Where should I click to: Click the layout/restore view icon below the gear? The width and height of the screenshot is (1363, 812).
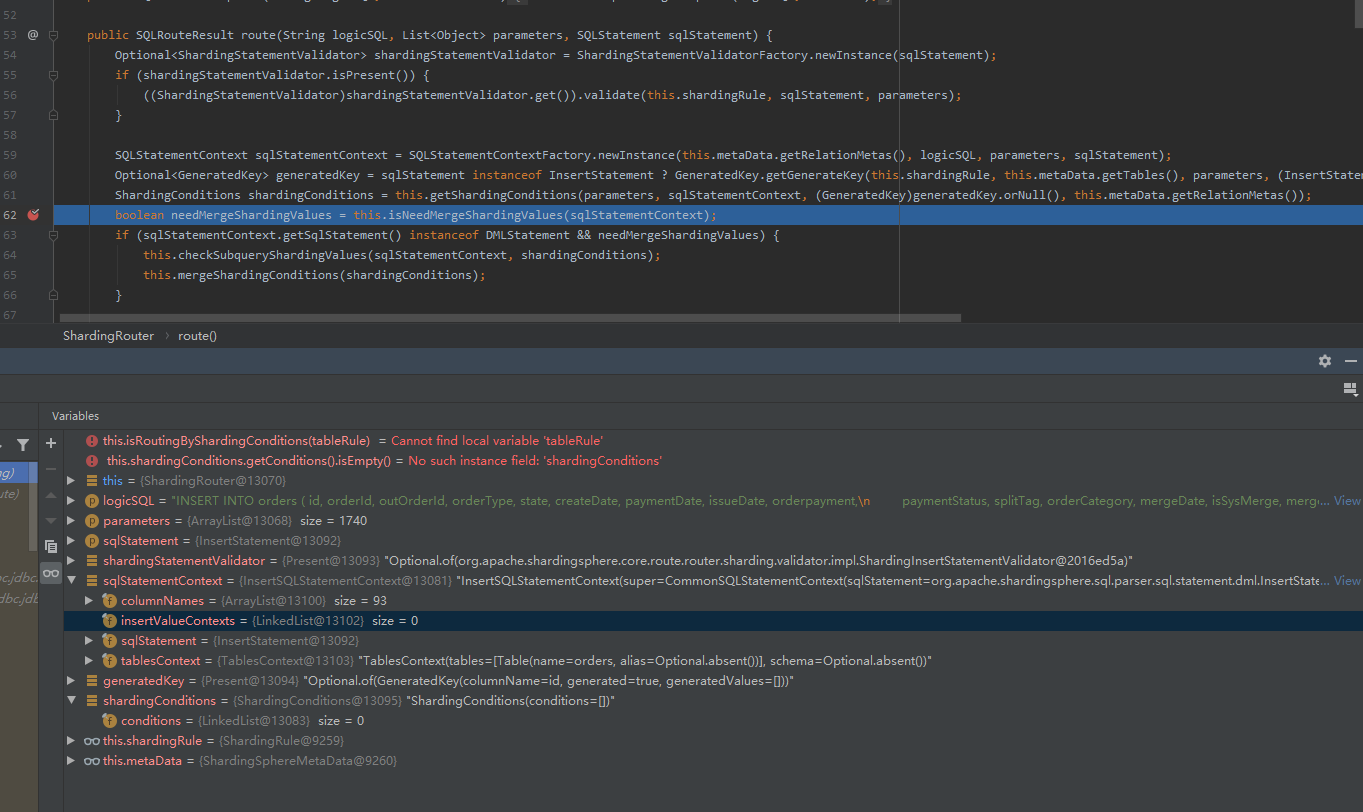click(x=1351, y=388)
